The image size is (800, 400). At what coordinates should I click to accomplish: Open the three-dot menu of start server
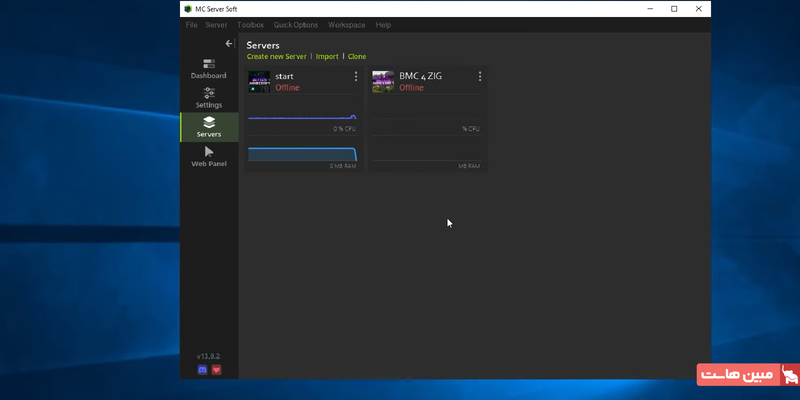(356, 77)
